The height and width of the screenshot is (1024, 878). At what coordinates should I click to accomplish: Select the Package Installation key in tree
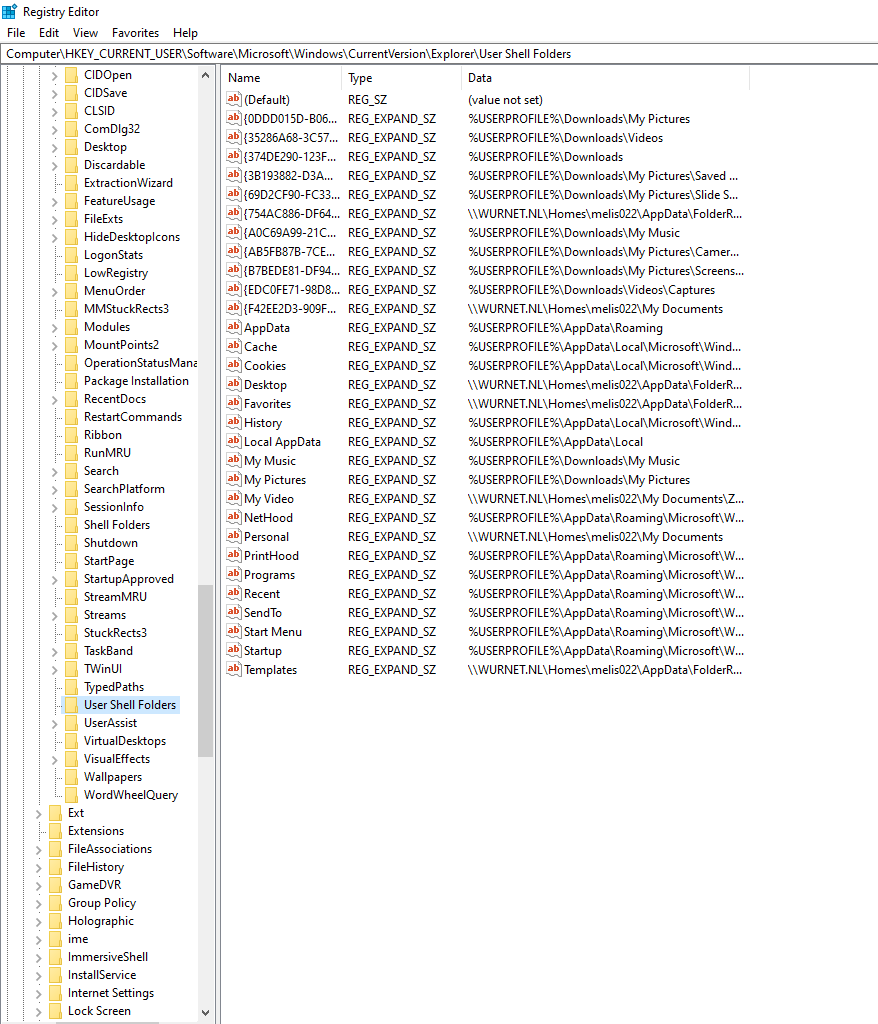pyautogui.click(x=136, y=381)
